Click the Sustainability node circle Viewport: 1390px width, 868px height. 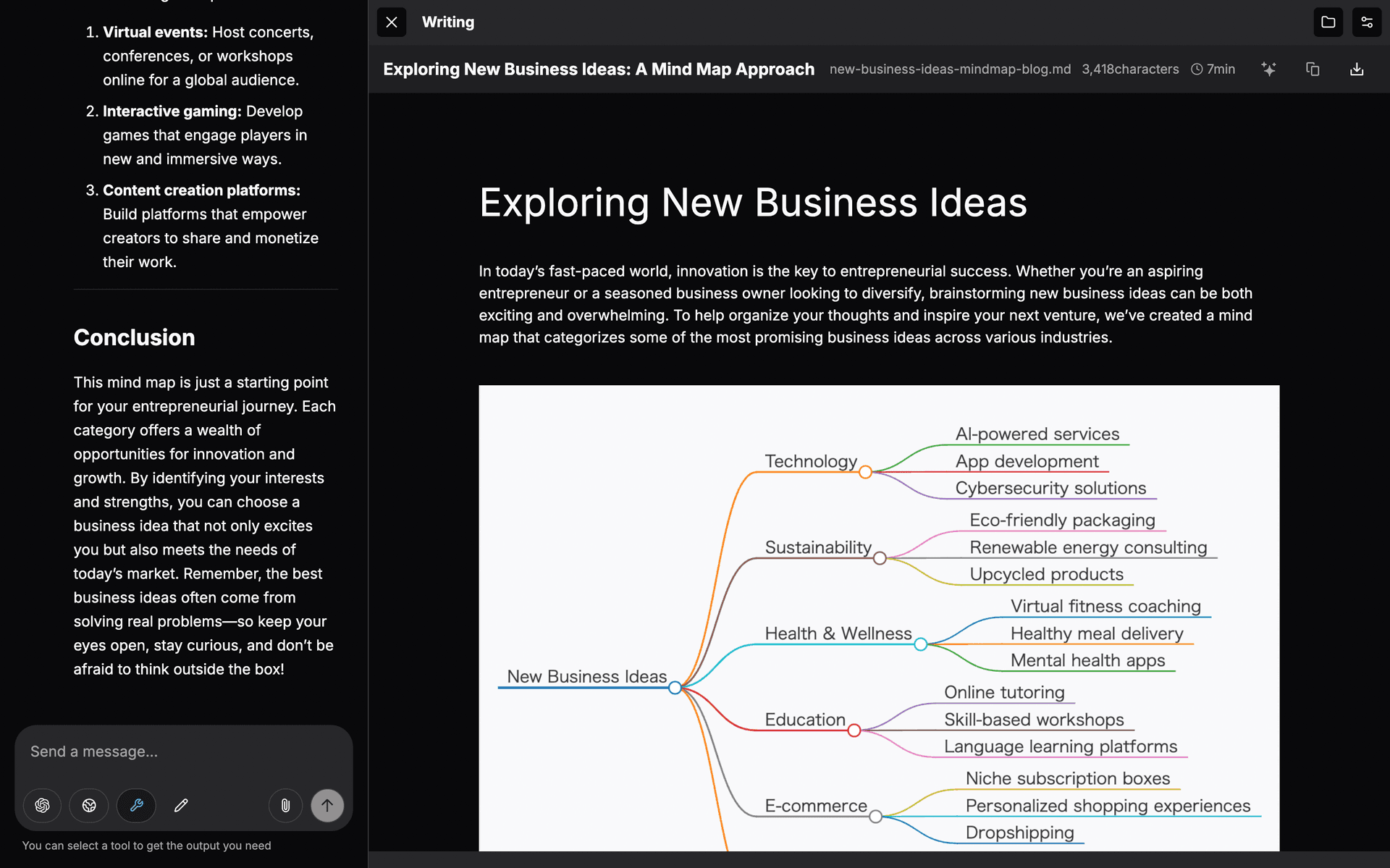(880, 558)
